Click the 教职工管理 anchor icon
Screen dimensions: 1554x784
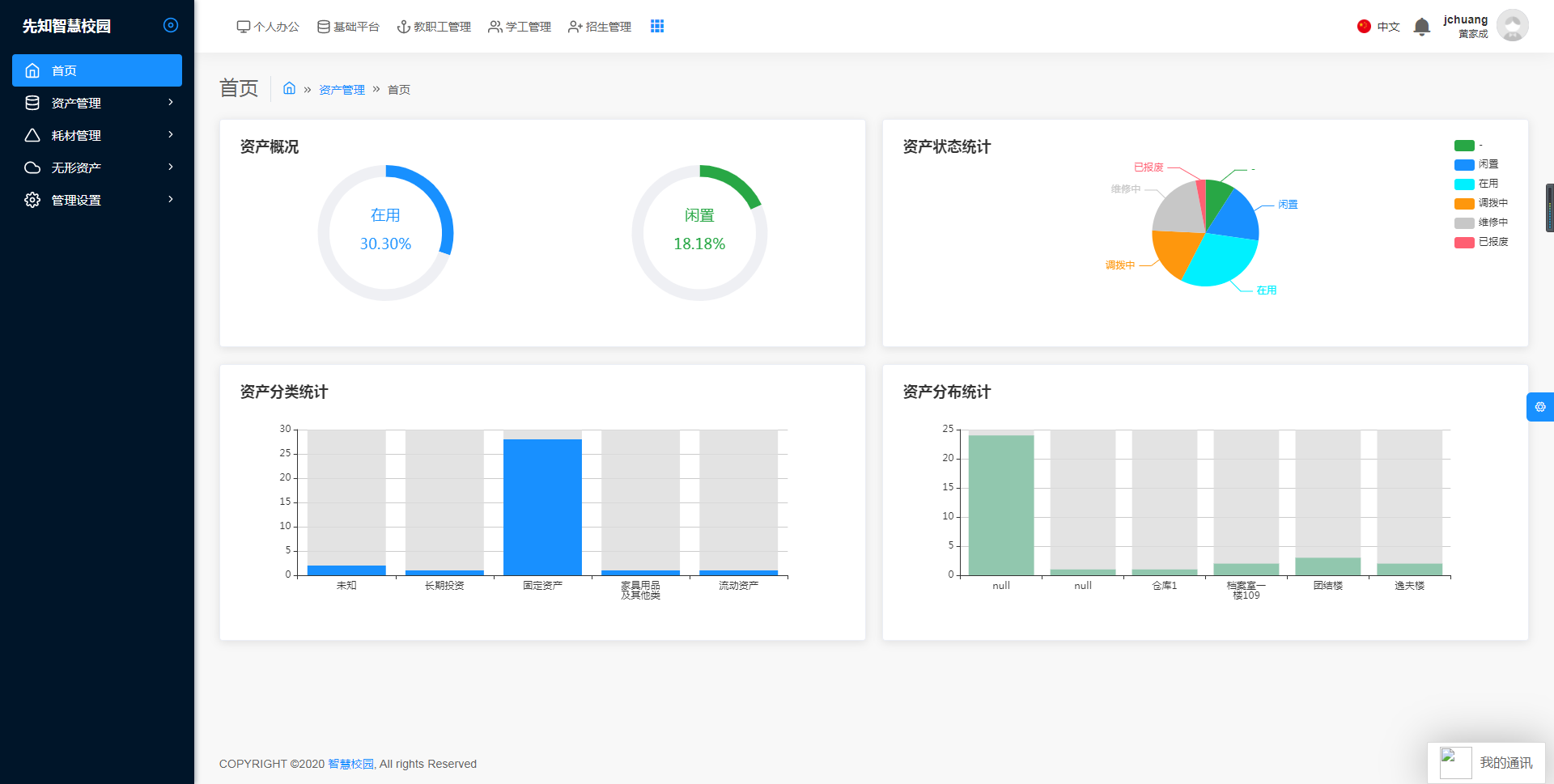point(403,27)
